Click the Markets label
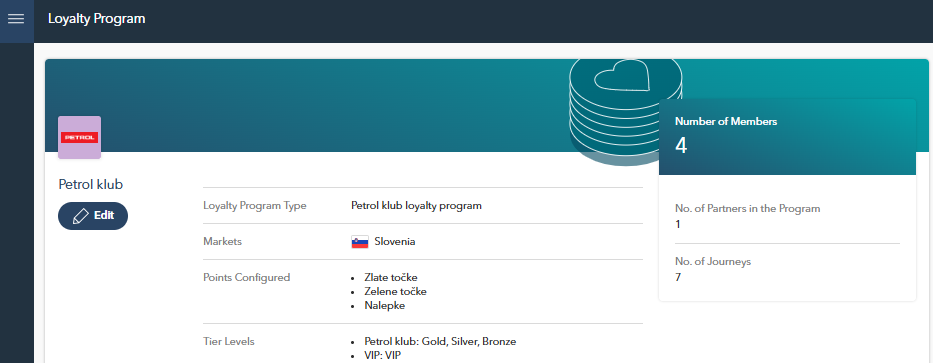Image resolution: width=933 pixels, height=363 pixels. pyautogui.click(x=223, y=242)
